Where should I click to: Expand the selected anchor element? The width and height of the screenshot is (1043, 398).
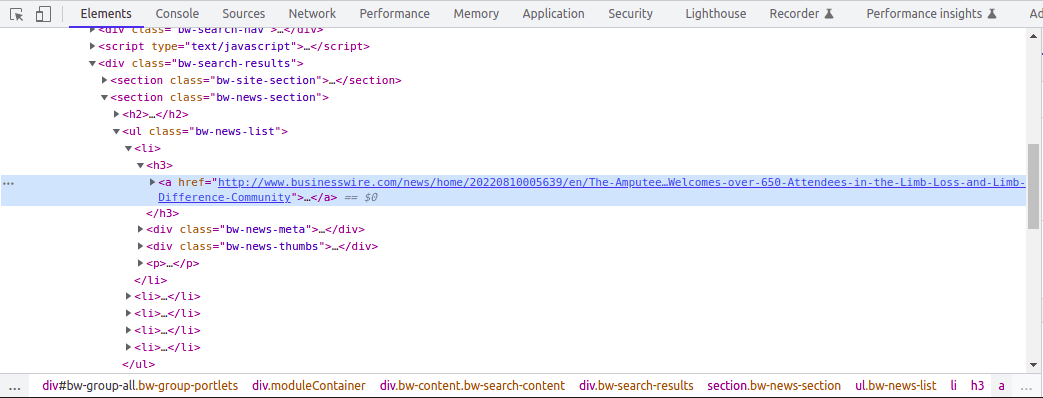click(152, 182)
